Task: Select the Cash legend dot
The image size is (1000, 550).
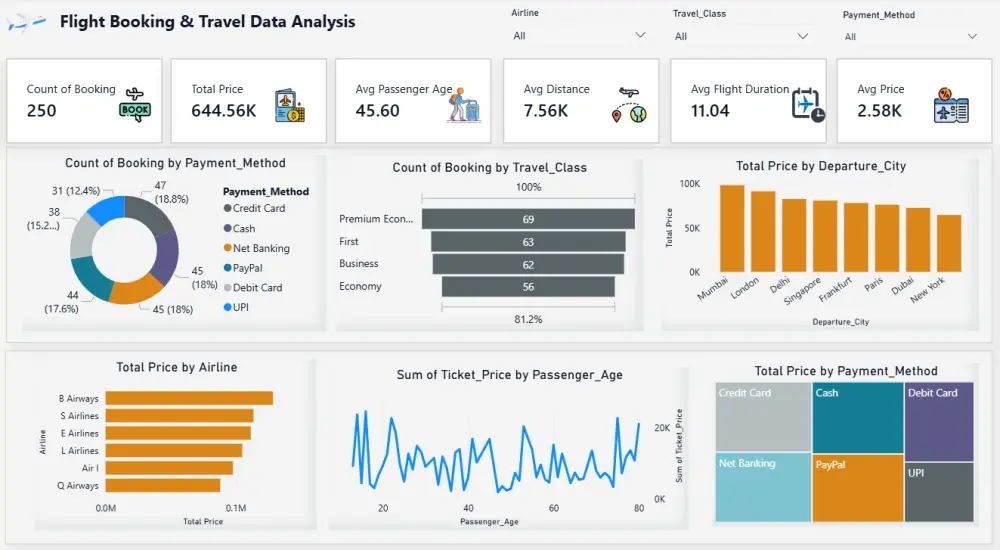Action: point(228,228)
